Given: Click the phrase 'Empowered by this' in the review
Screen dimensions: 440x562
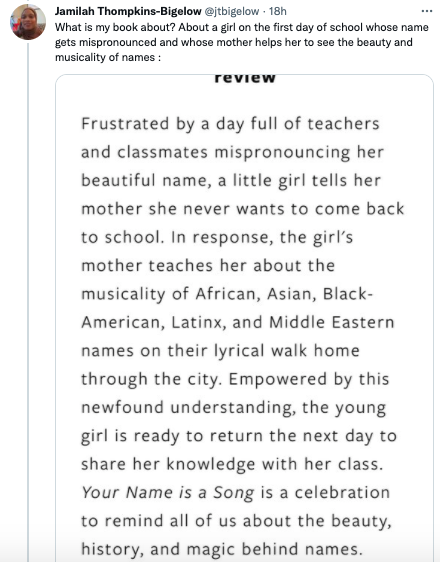Looking at the screenshot, I should 309,379.
